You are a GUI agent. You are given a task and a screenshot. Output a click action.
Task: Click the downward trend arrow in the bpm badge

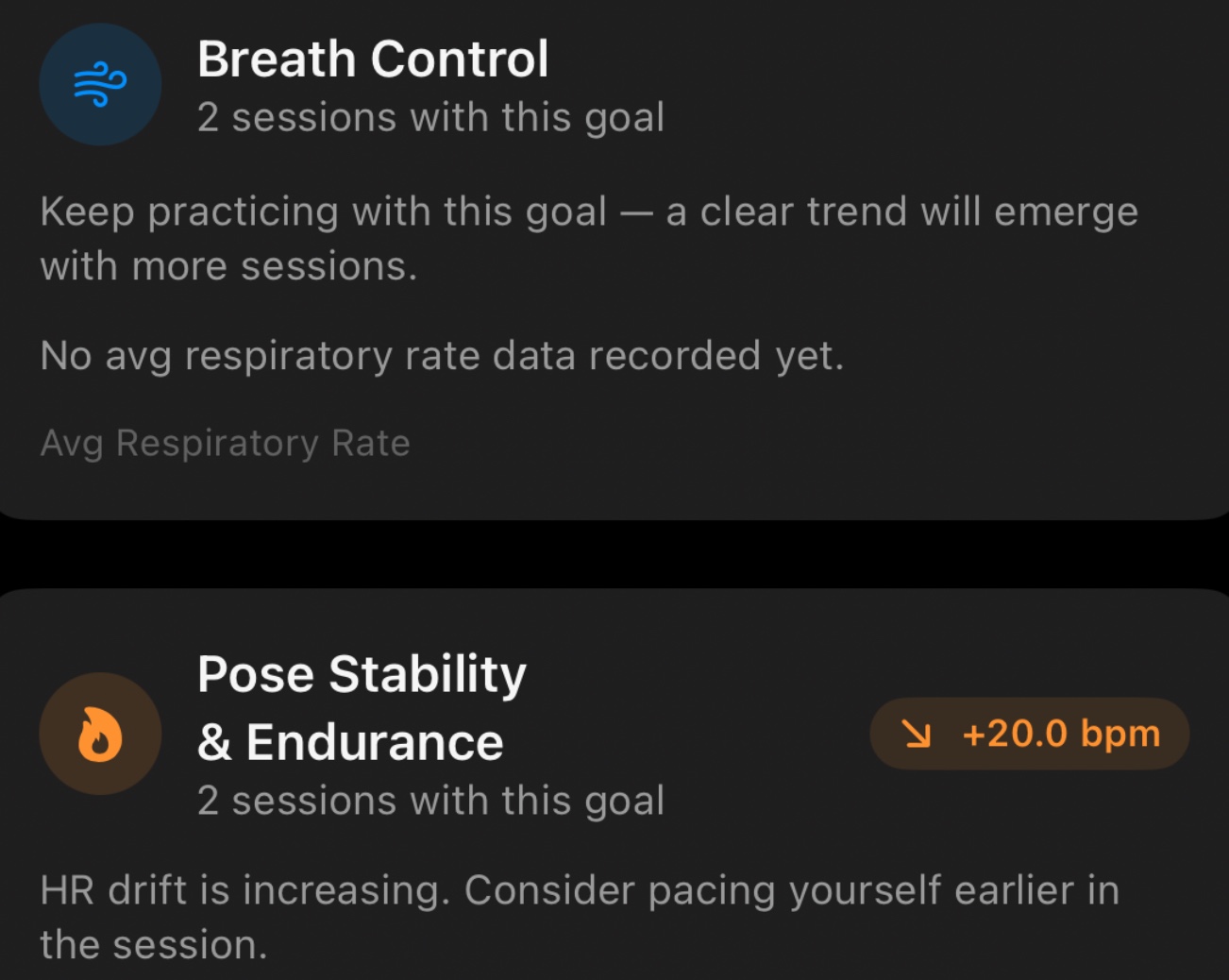[x=918, y=734]
